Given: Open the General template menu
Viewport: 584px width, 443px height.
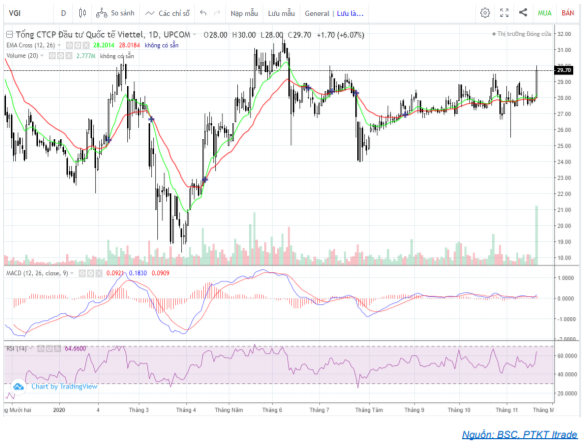Looking at the screenshot, I should (x=317, y=13).
